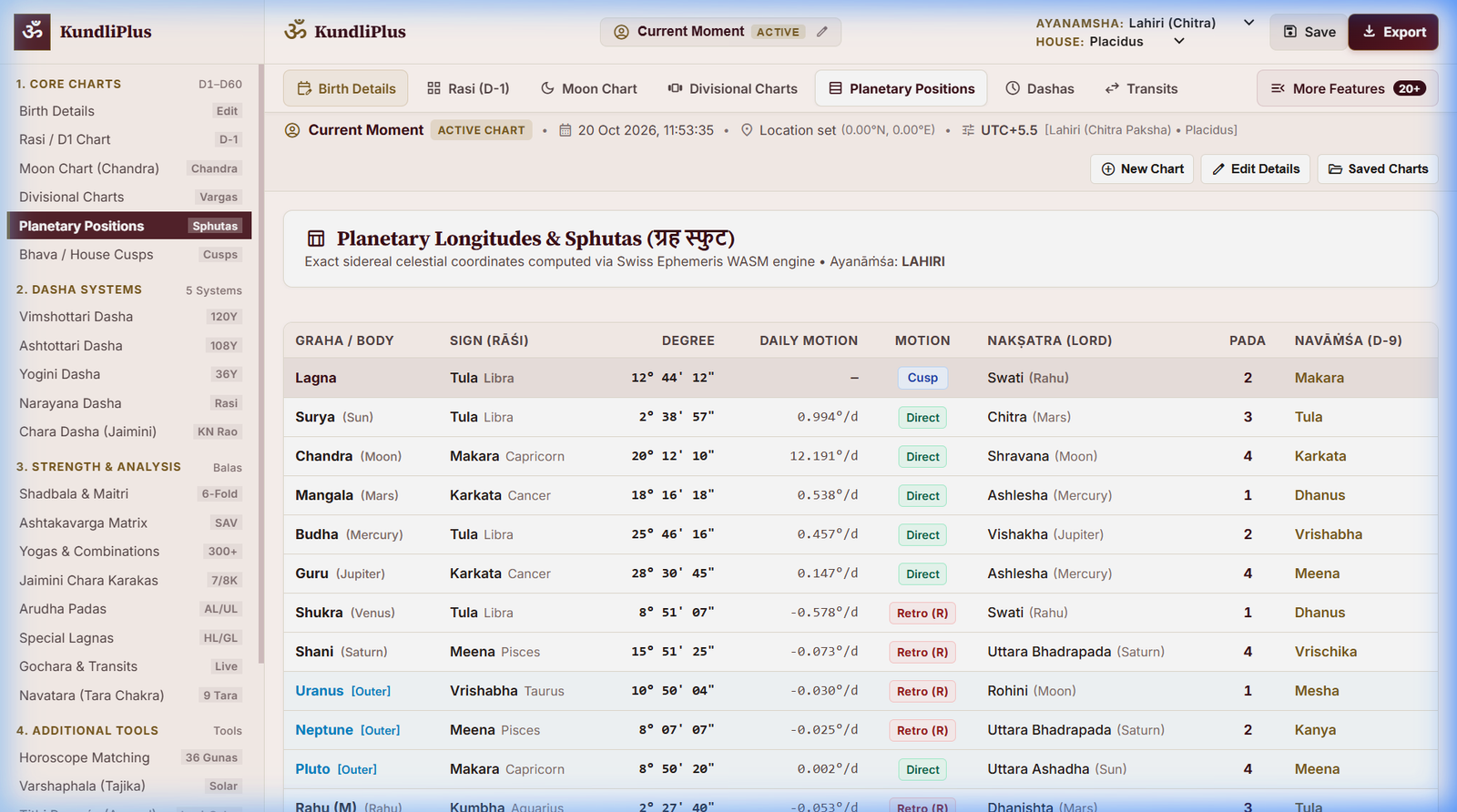Open Horoscope Matching

tap(129, 757)
